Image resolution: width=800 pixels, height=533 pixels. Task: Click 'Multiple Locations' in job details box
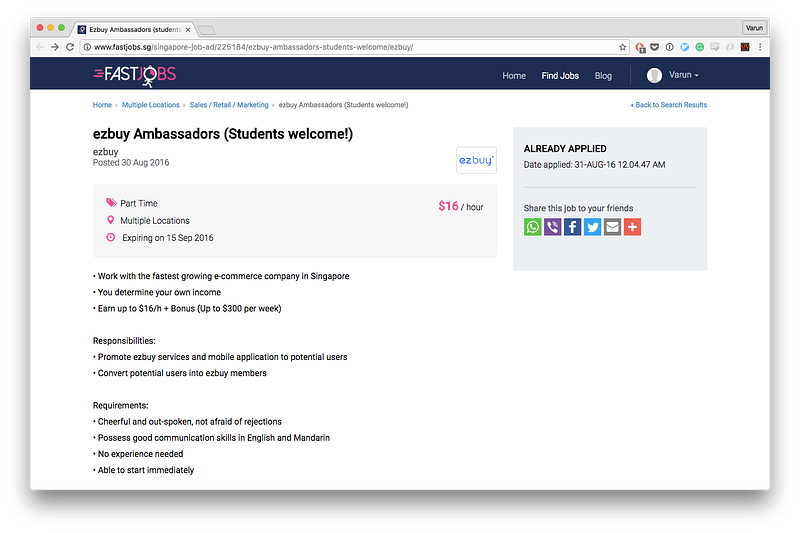(x=155, y=220)
